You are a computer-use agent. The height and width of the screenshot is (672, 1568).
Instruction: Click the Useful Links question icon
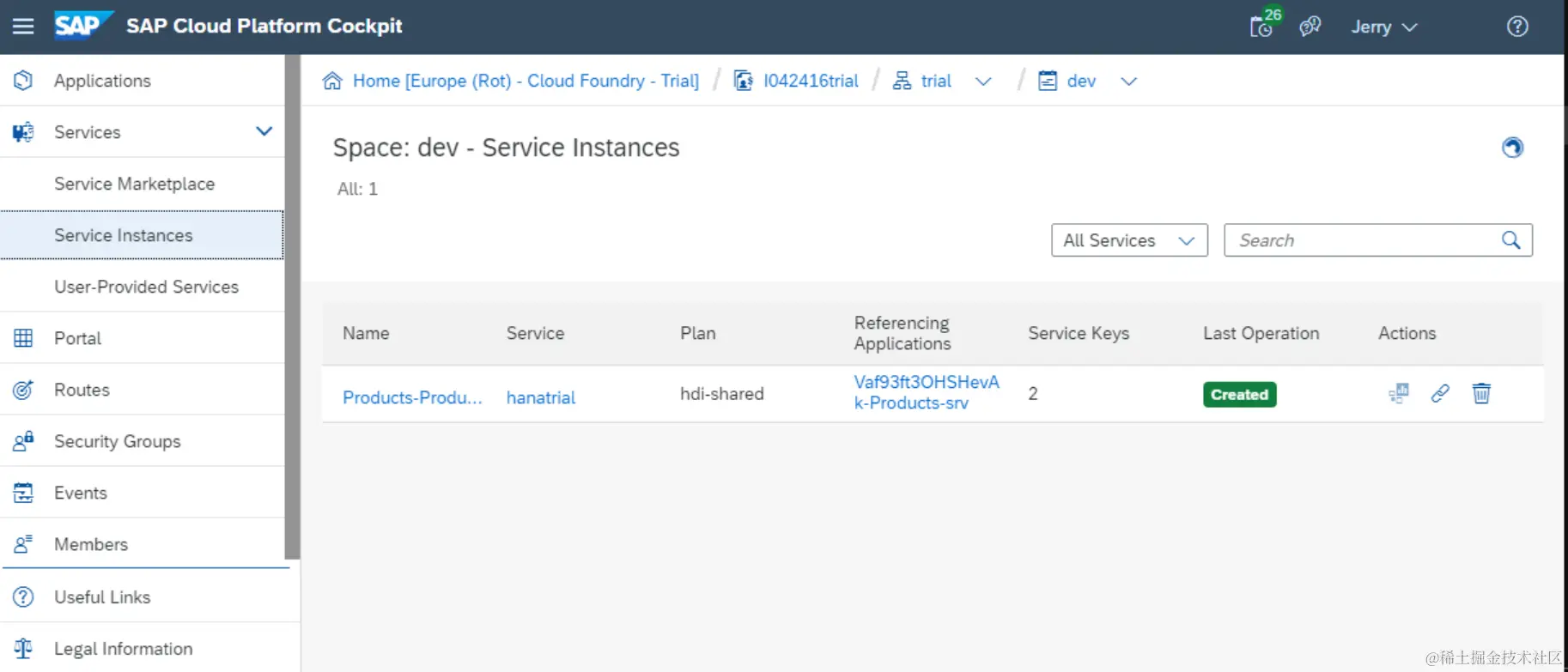[x=23, y=596]
